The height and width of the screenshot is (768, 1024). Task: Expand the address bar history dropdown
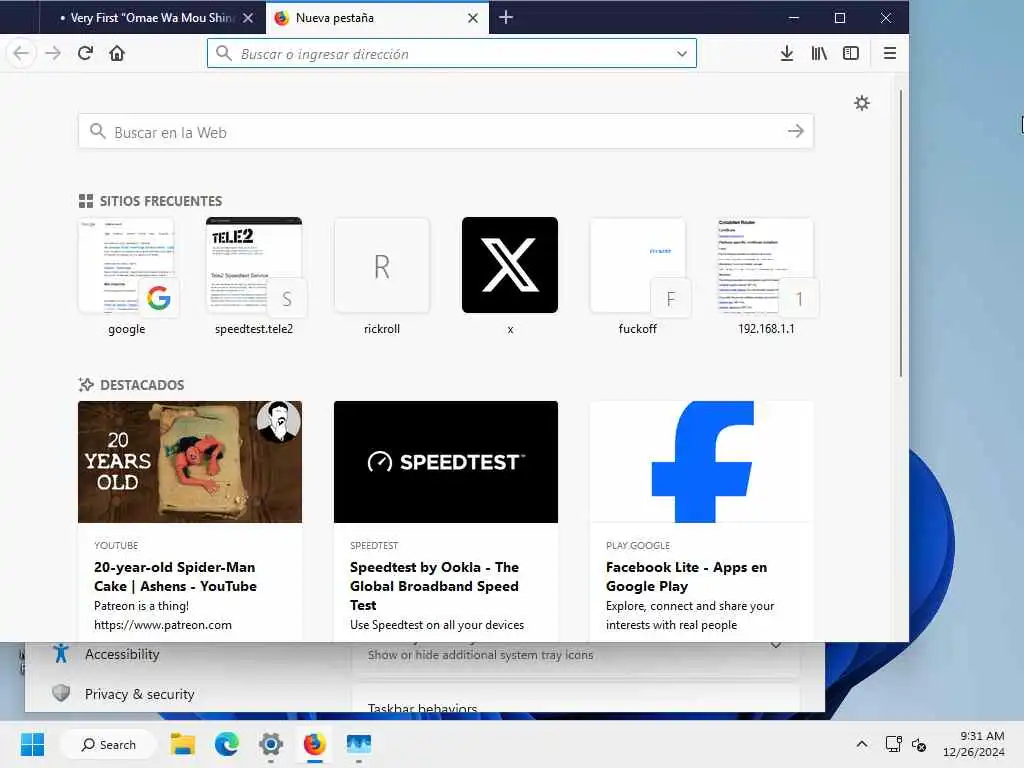click(x=682, y=54)
